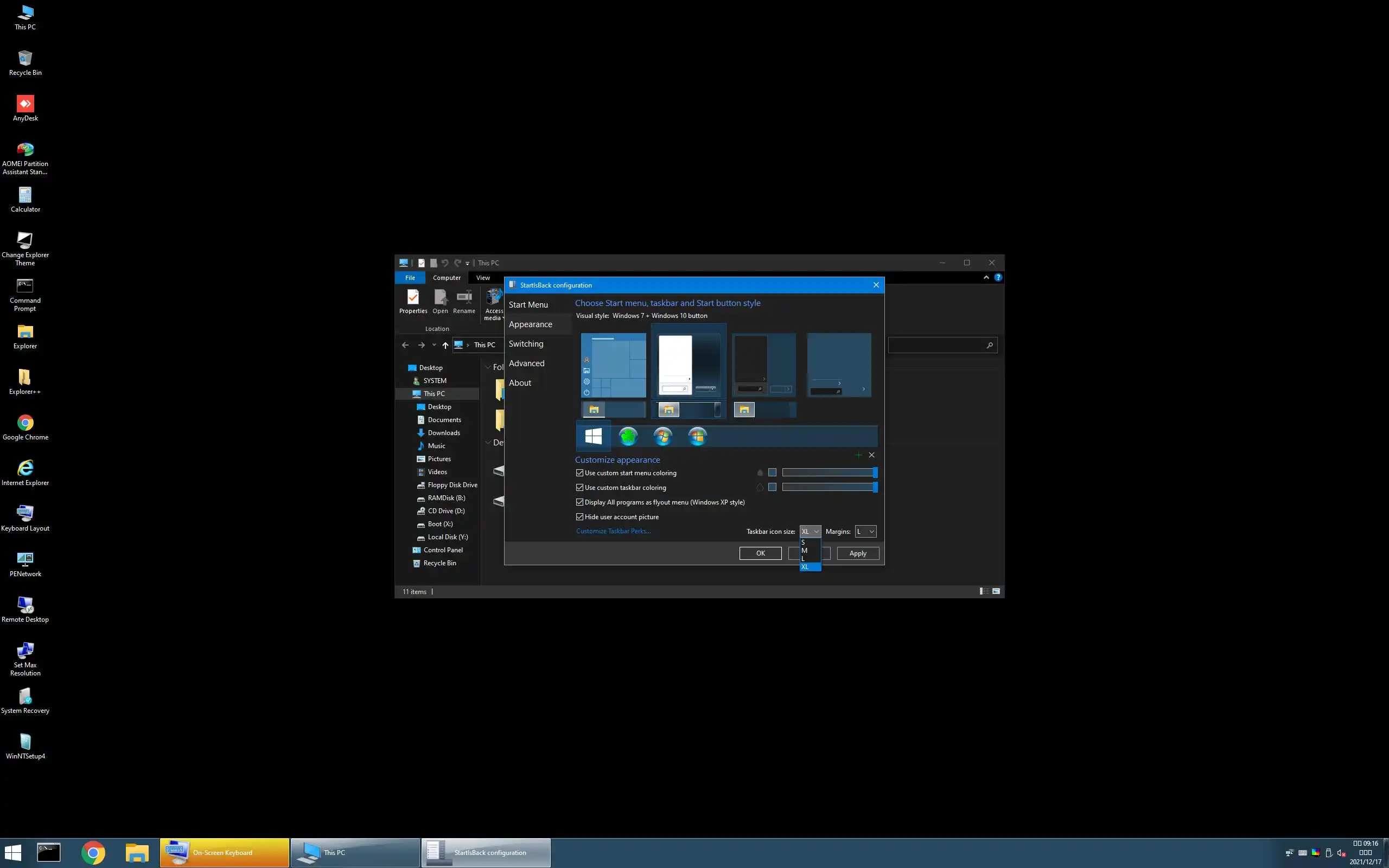Uncheck Use custom start menu coloring
1389x868 pixels.
coord(579,473)
